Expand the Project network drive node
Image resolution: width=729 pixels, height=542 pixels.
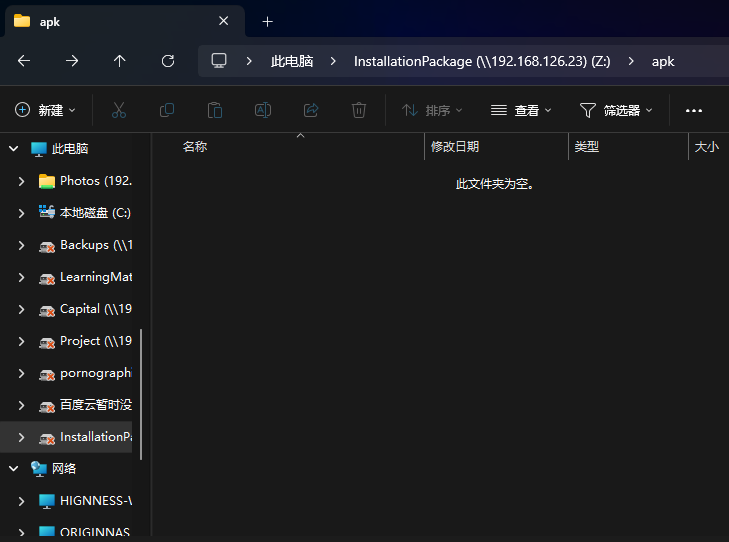tap(21, 341)
